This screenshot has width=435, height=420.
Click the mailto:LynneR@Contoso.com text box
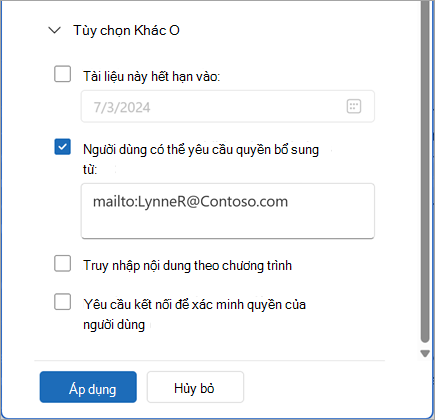pyautogui.click(x=228, y=211)
